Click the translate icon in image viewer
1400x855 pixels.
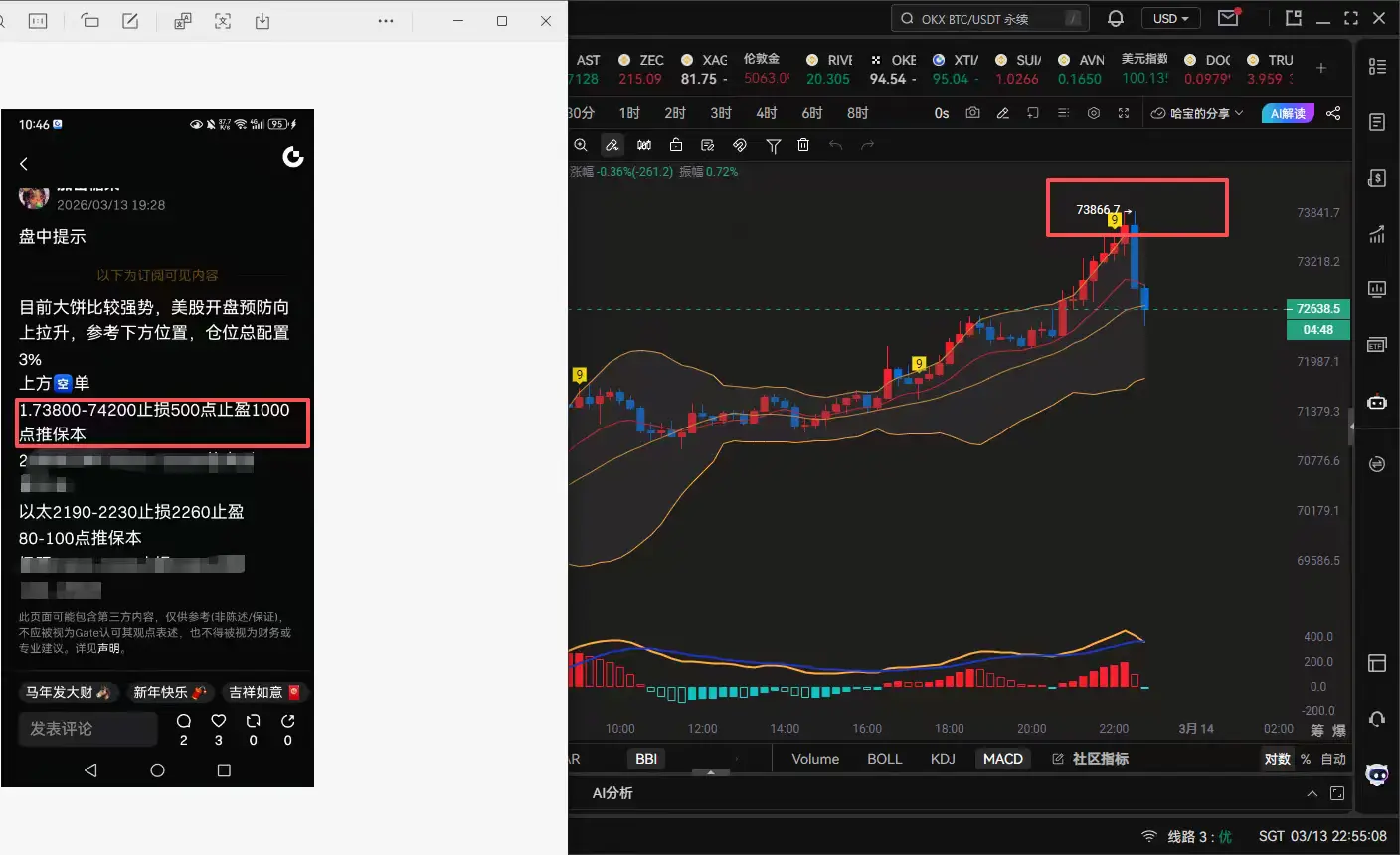point(183,21)
